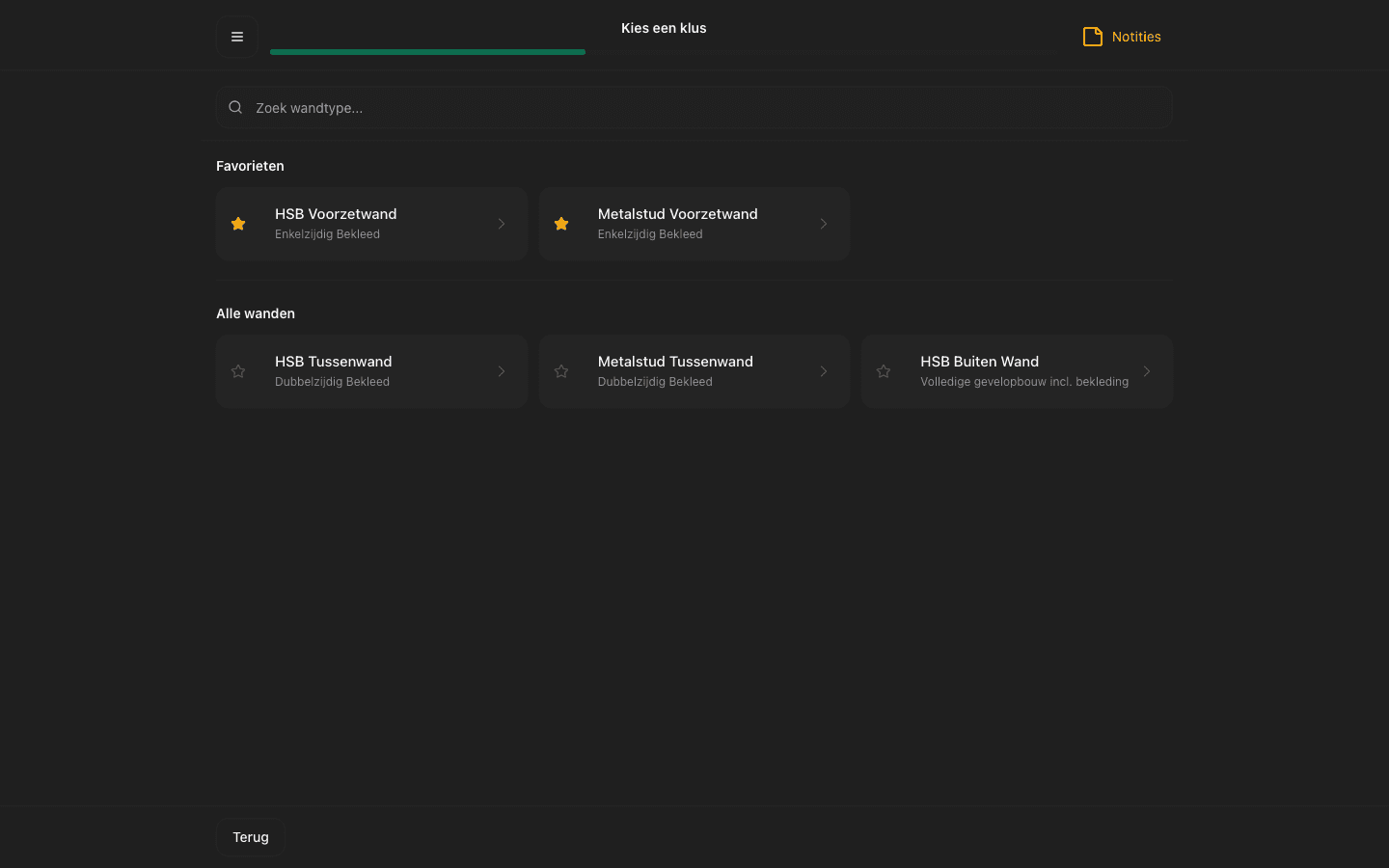Image resolution: width=1389 pixels, height=868 pixels.
Task: Select the HSB Voorzetwand title
Action: (336, 214)
